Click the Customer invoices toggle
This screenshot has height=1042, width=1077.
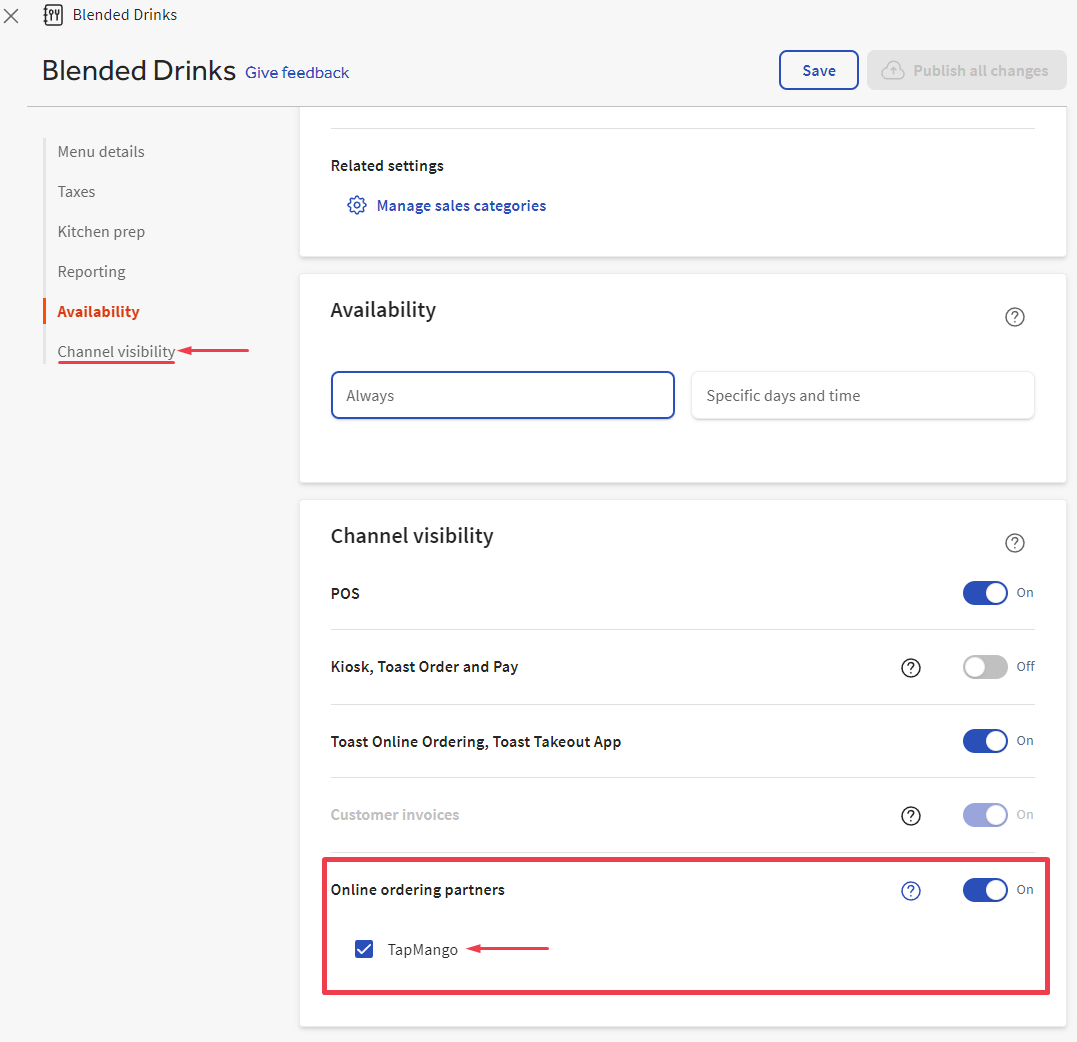984,815
